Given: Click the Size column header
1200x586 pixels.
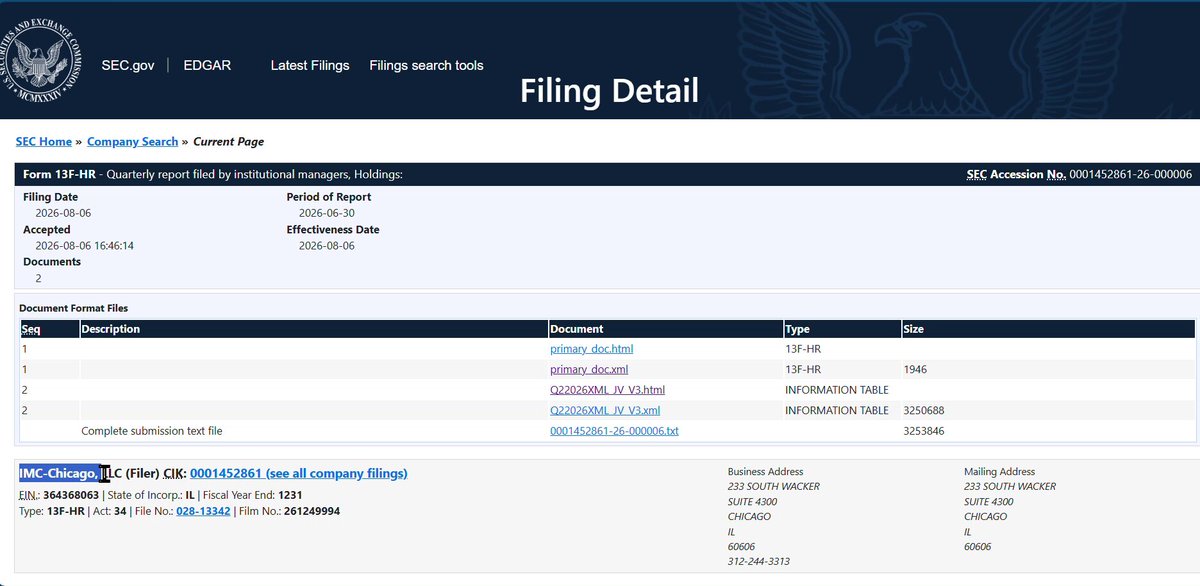Looking at the screenshot, I should coord(914,328).
